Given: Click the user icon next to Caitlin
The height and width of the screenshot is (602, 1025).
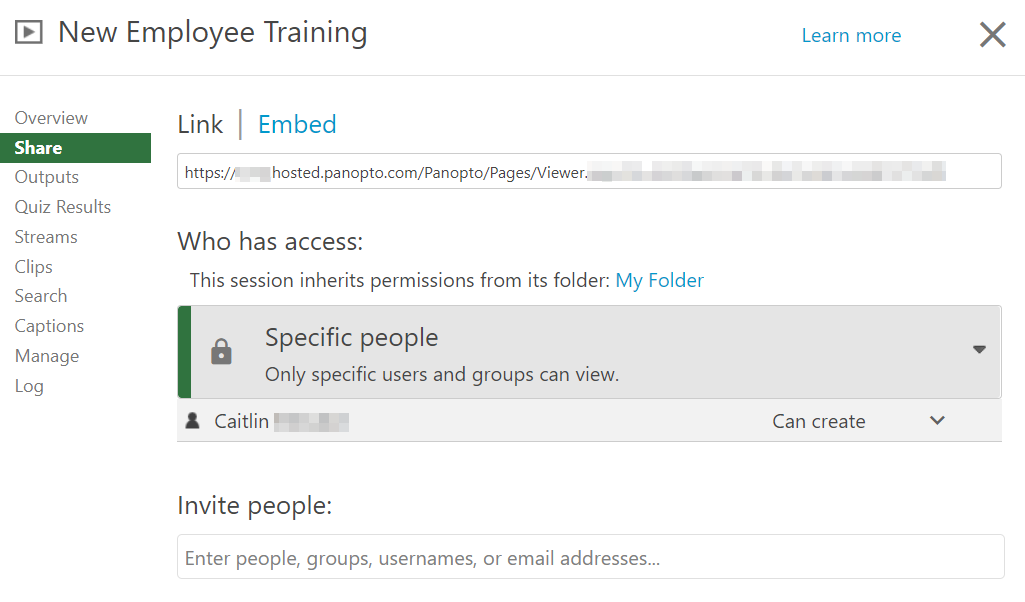Looking at the screenshot, I should (193, 421).
